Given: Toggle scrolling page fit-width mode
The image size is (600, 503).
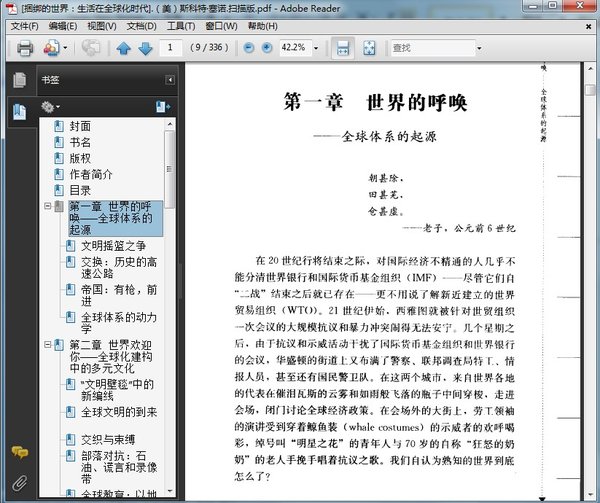Looking at the screenshot, I should [x=342, y=48].
